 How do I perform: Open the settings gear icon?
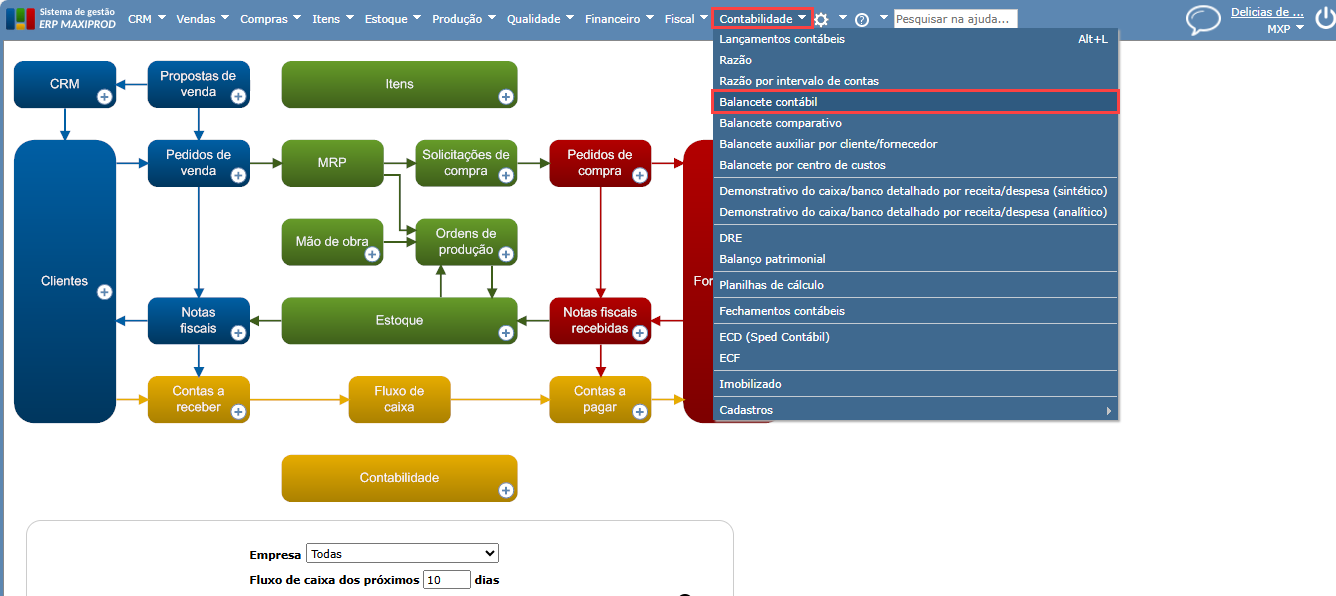(x=821, y=19)
